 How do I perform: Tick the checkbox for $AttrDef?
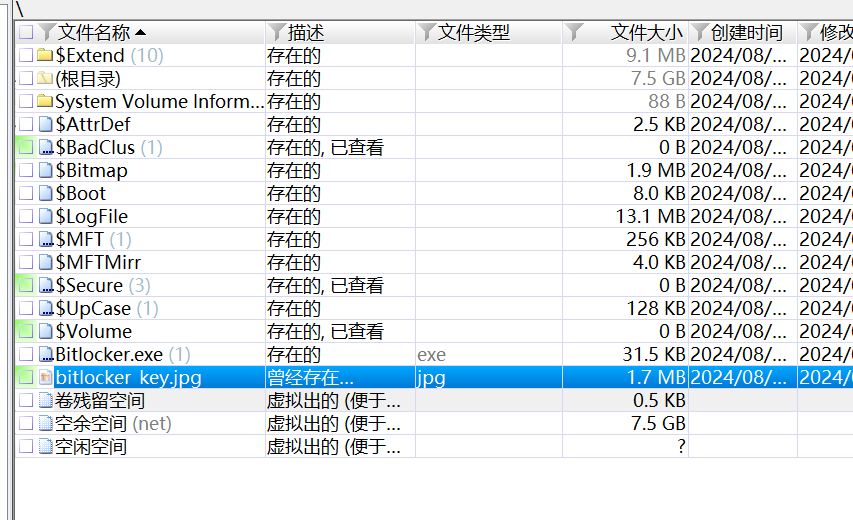(x=26, y=125)
